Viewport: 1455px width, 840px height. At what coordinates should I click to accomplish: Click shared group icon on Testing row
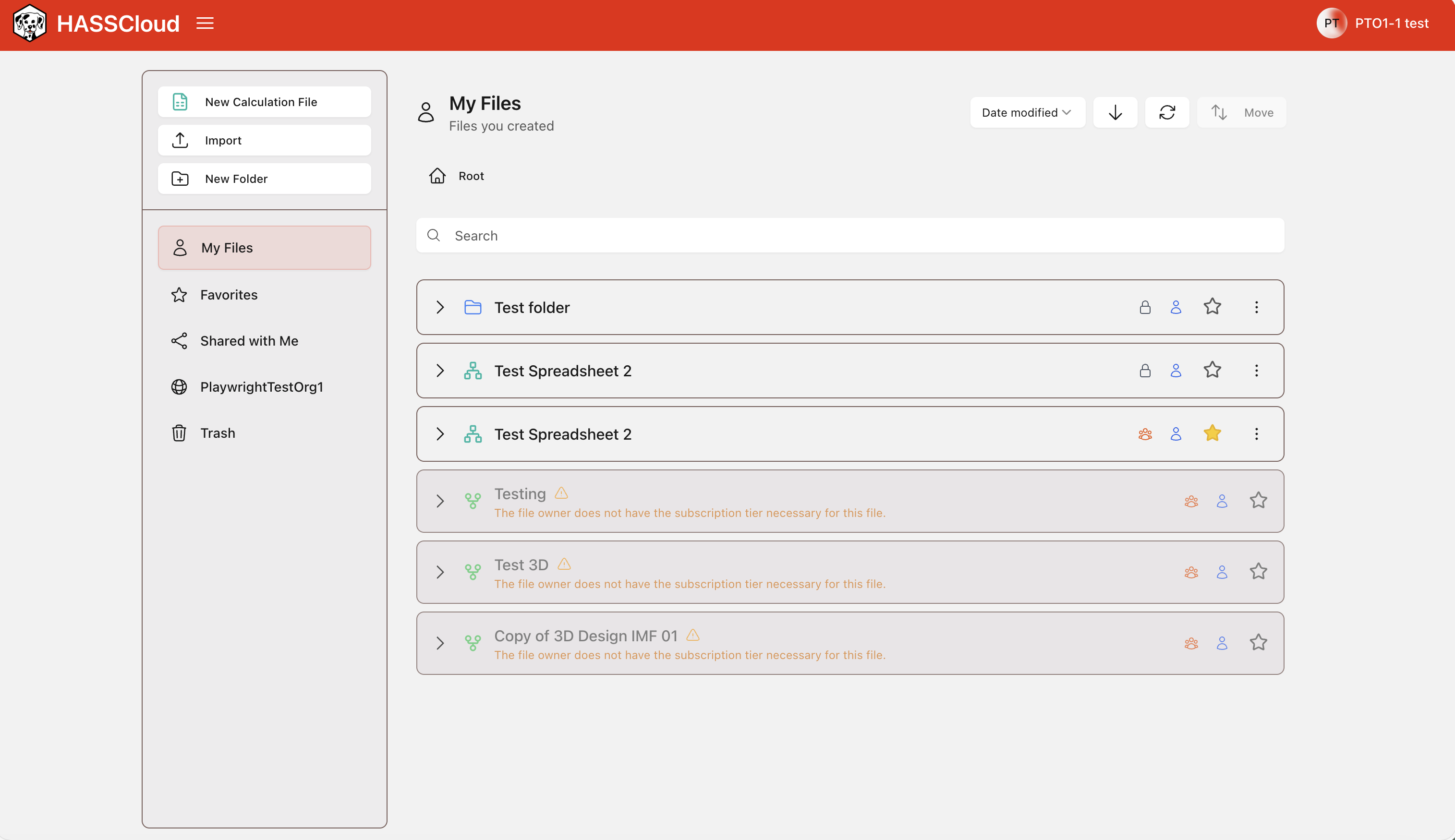pyautogui.click(x=1191, y=501)
